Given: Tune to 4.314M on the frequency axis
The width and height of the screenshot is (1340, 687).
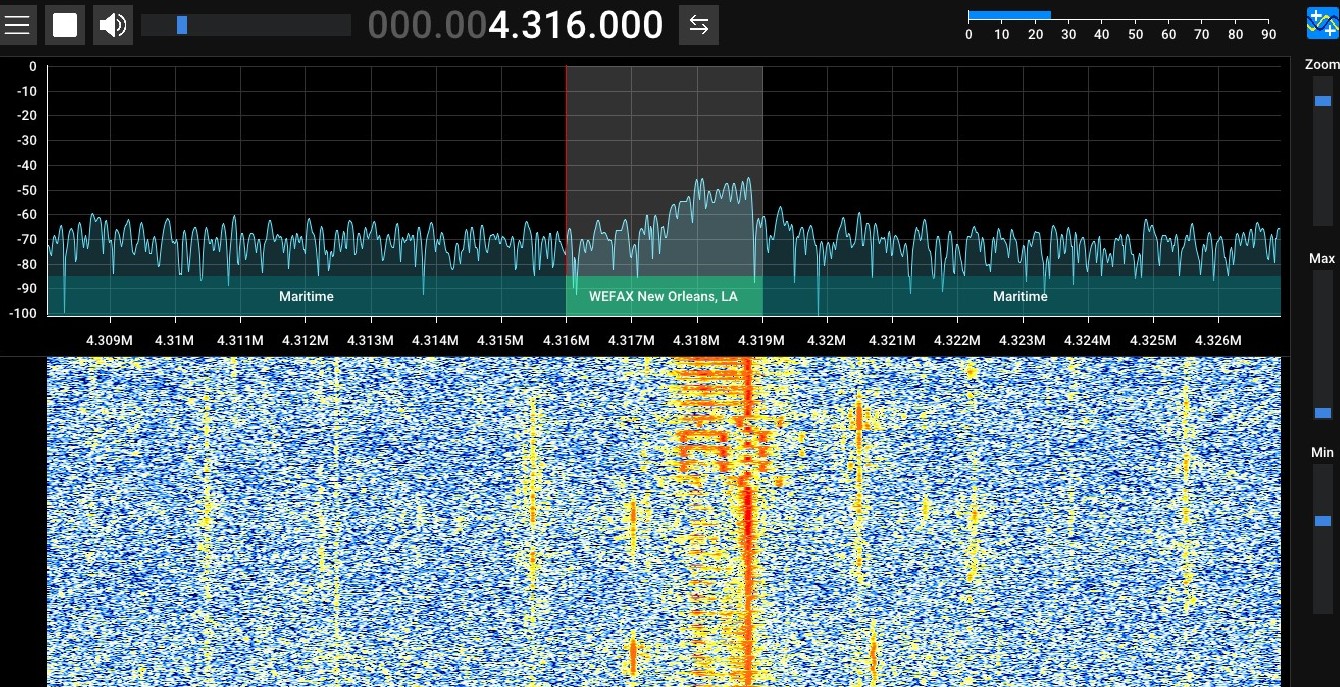Looking at the screenshot, I should pyautogui.click(x=436, y=340).
